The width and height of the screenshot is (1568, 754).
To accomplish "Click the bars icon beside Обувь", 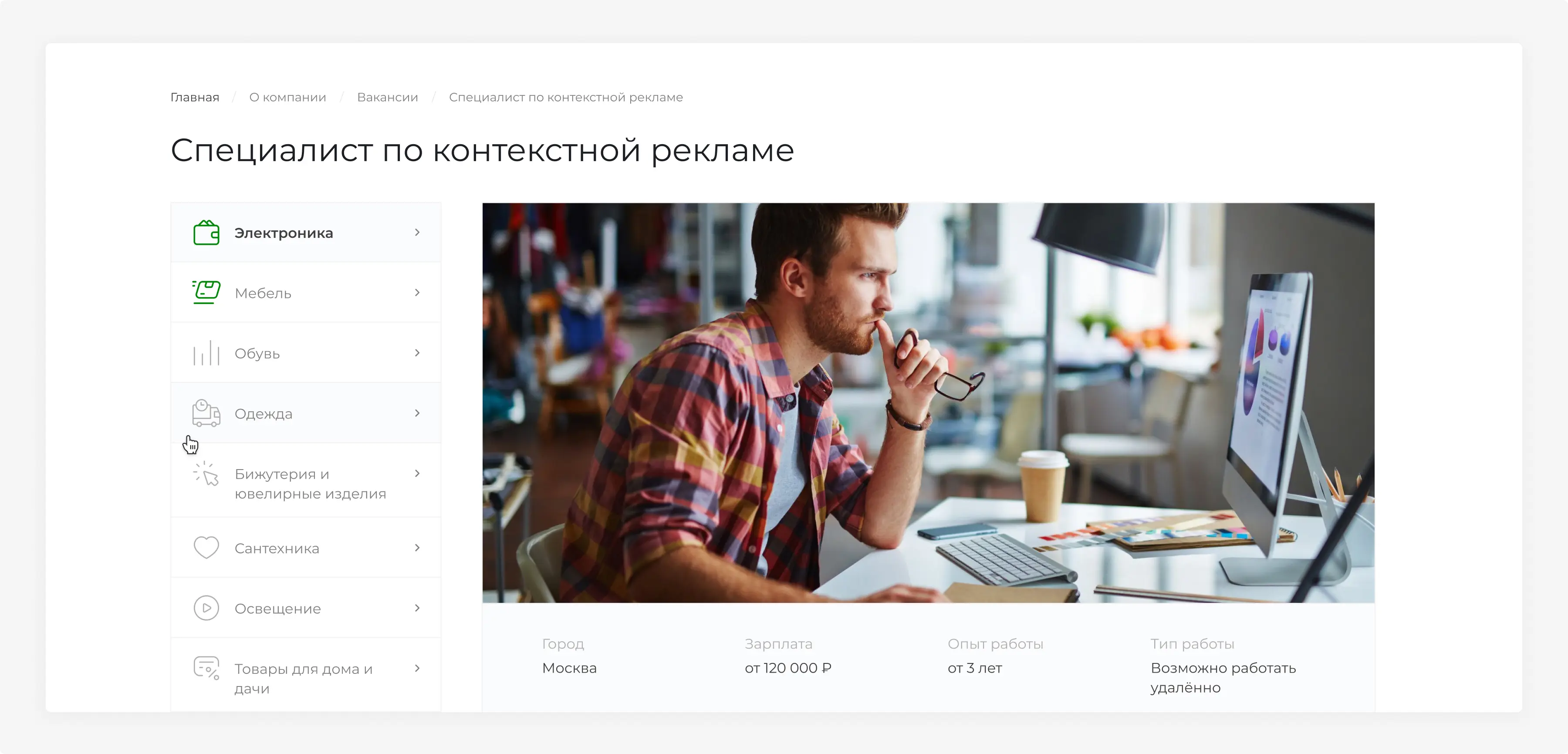I will (x=206, y=353).
